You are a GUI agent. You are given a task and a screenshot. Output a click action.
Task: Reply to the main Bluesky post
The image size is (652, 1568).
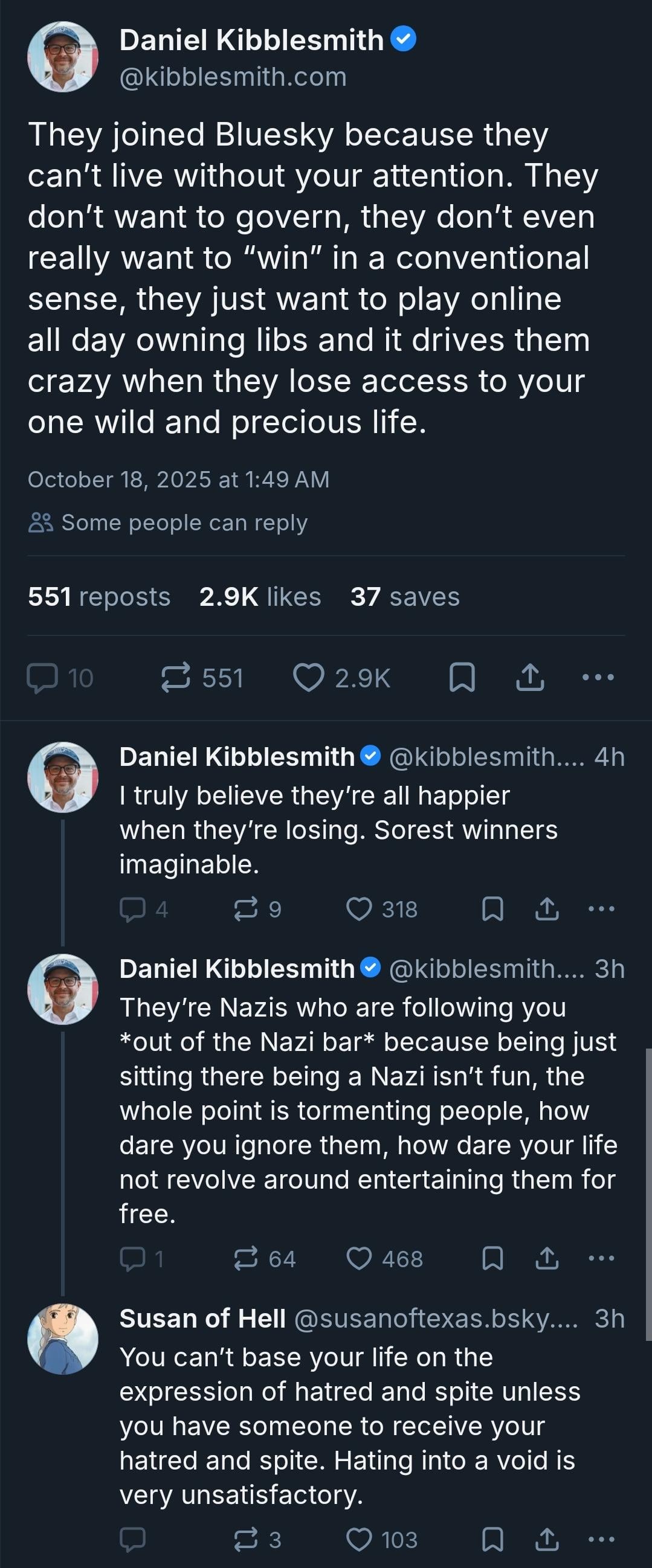(x=43, y=678)
